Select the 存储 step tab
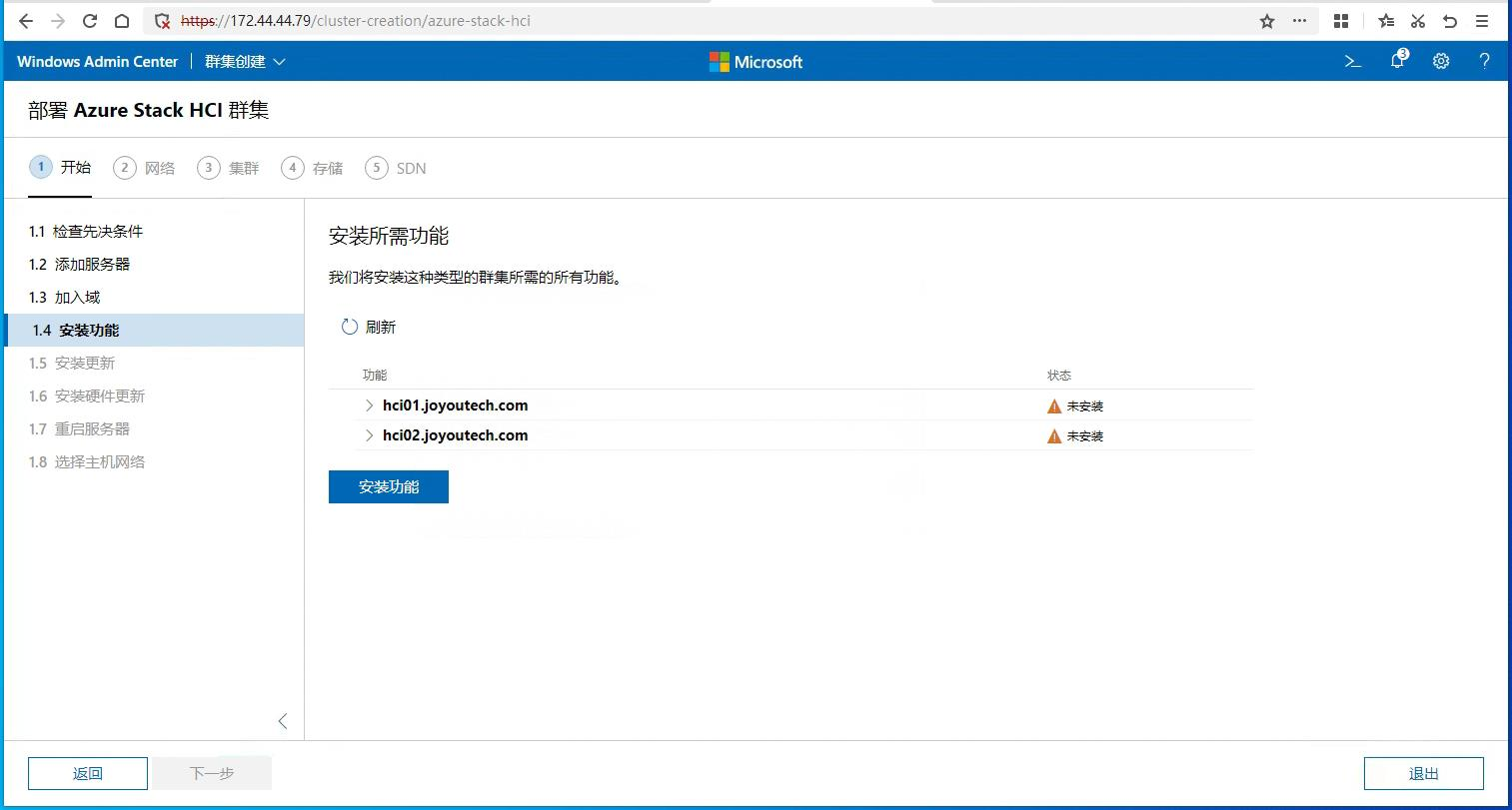 [x=312, y=168]
